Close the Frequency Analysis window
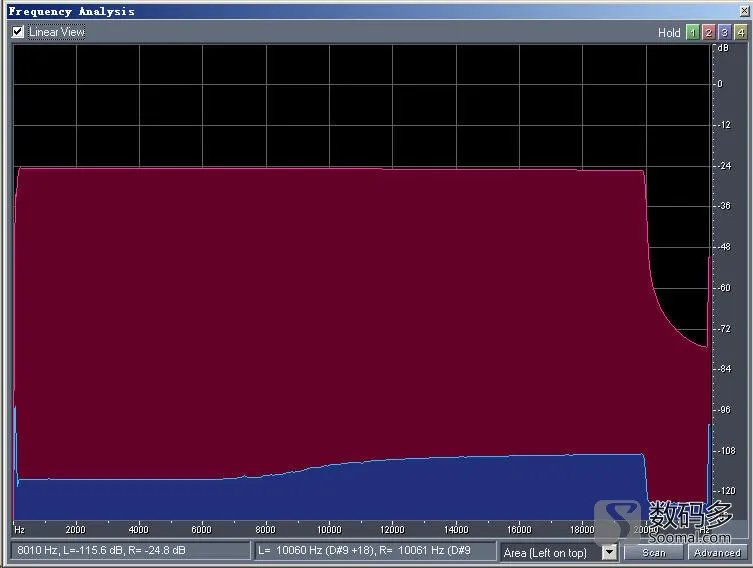Screen dimensions: 753x568 tap(744, 11)
